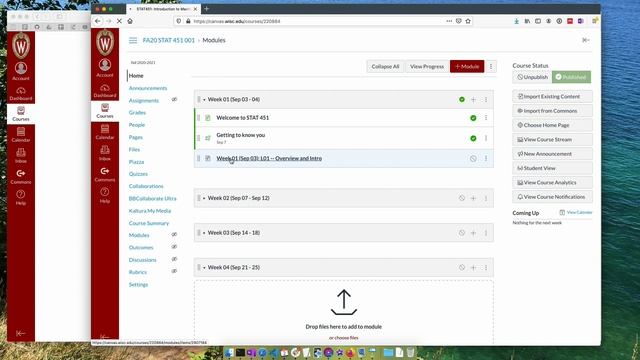Open a new browser tab
640x360 pixels.
click(x=207, y=9)
